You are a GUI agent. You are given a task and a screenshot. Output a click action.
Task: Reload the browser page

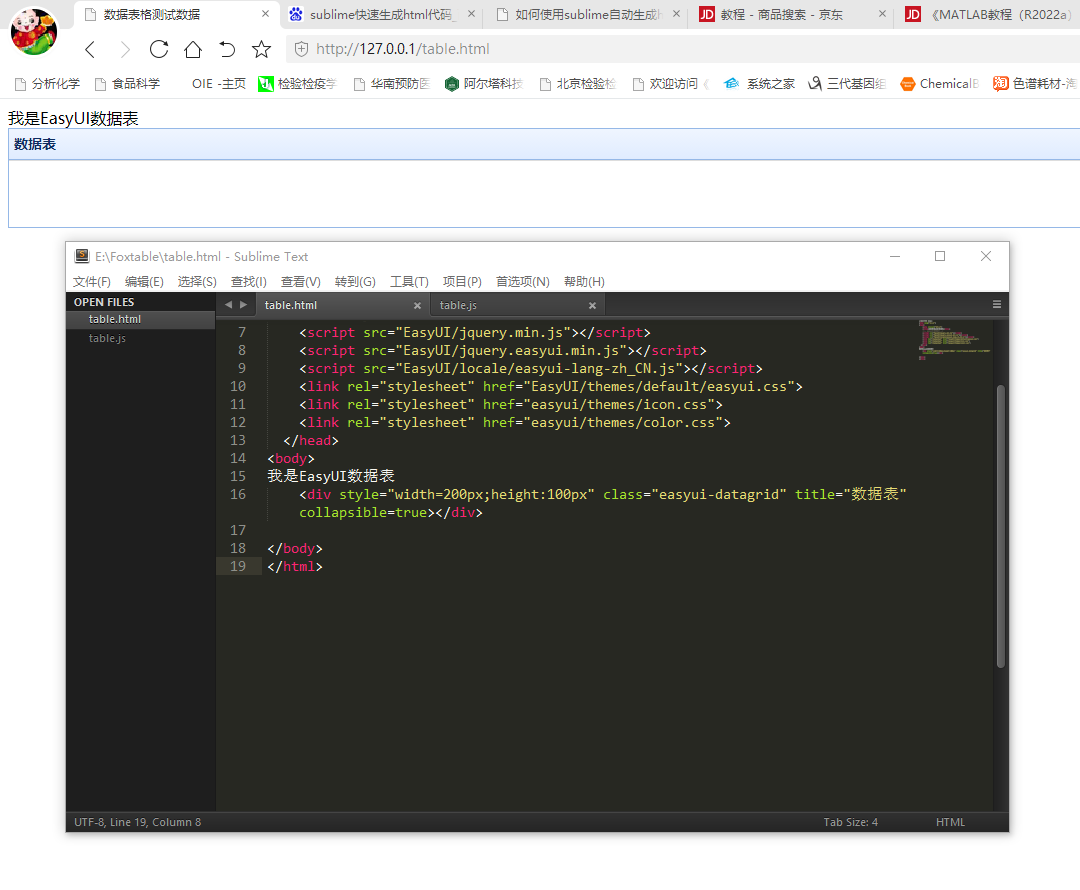point(159,49)
